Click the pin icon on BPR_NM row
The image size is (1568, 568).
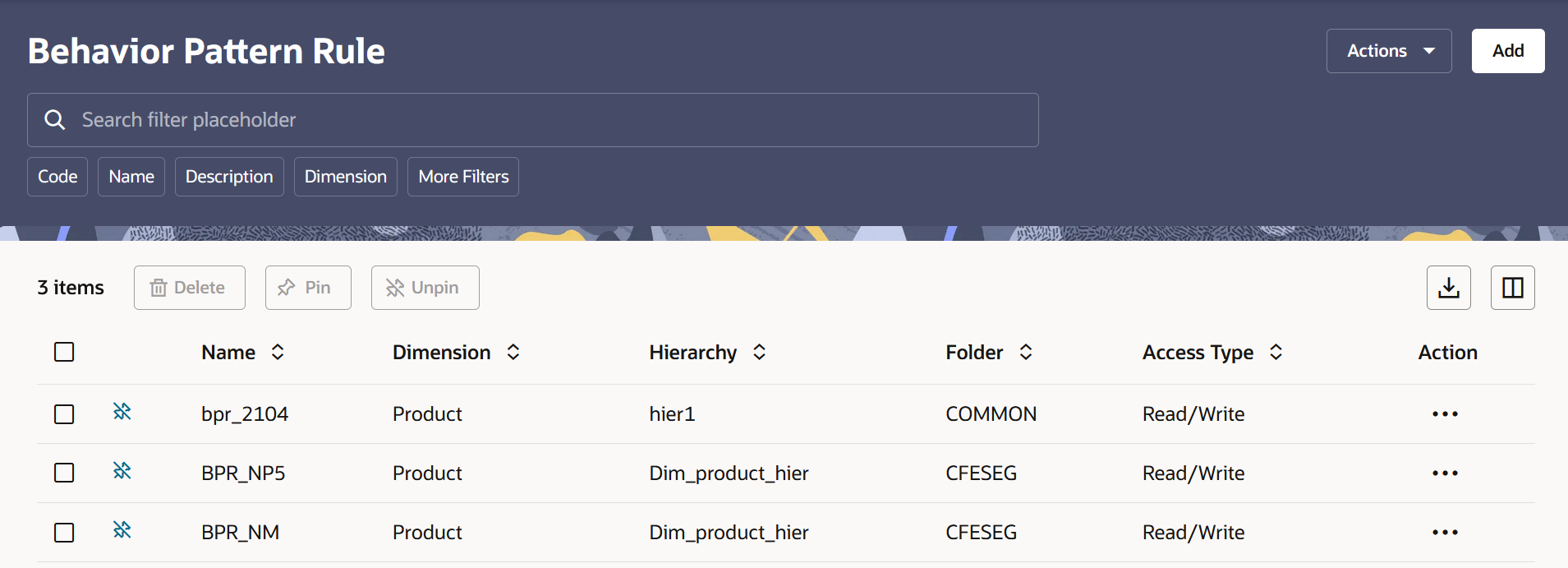122,530
